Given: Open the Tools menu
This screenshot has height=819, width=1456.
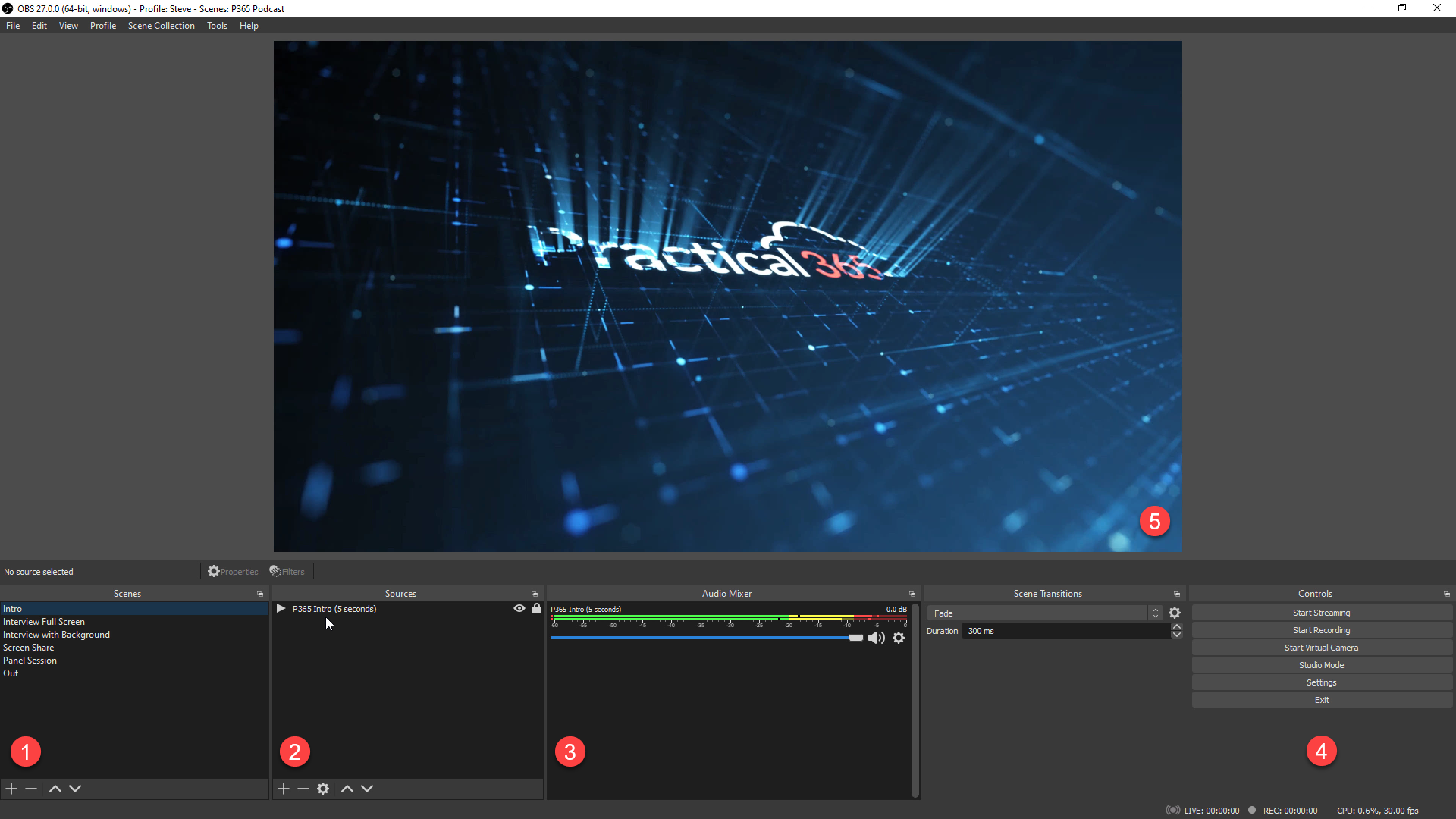Looking at the screenshot, I should 217,26.
